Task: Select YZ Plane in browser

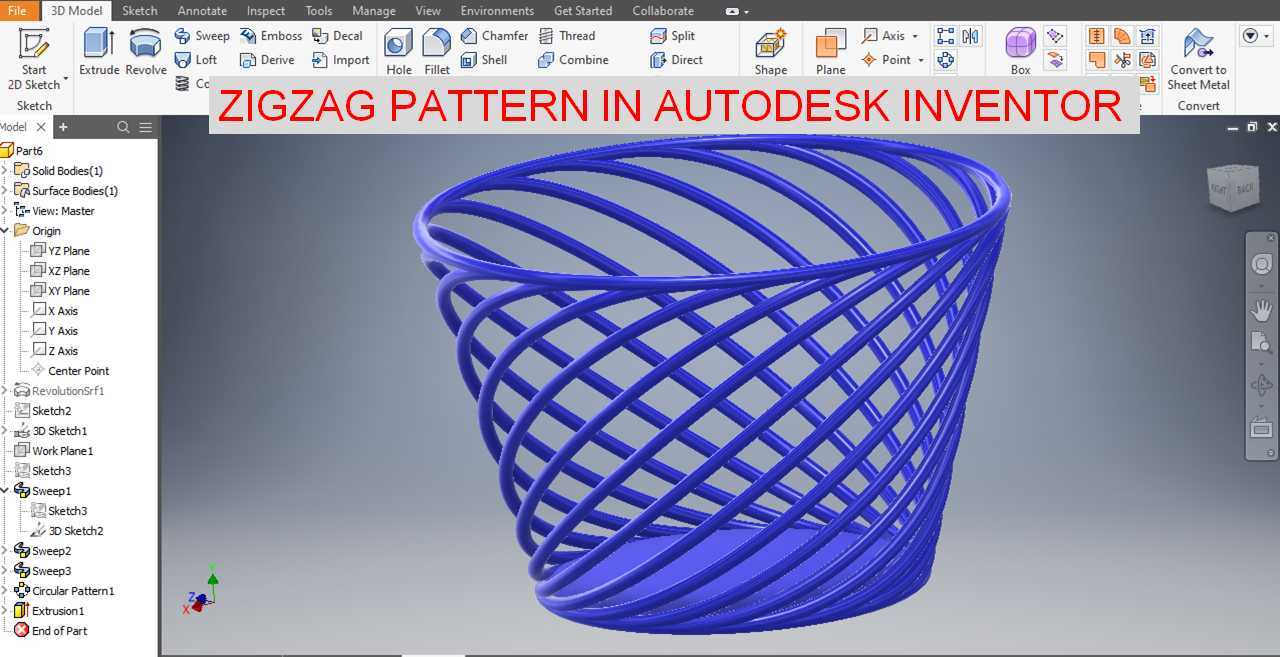Action: 60,251
